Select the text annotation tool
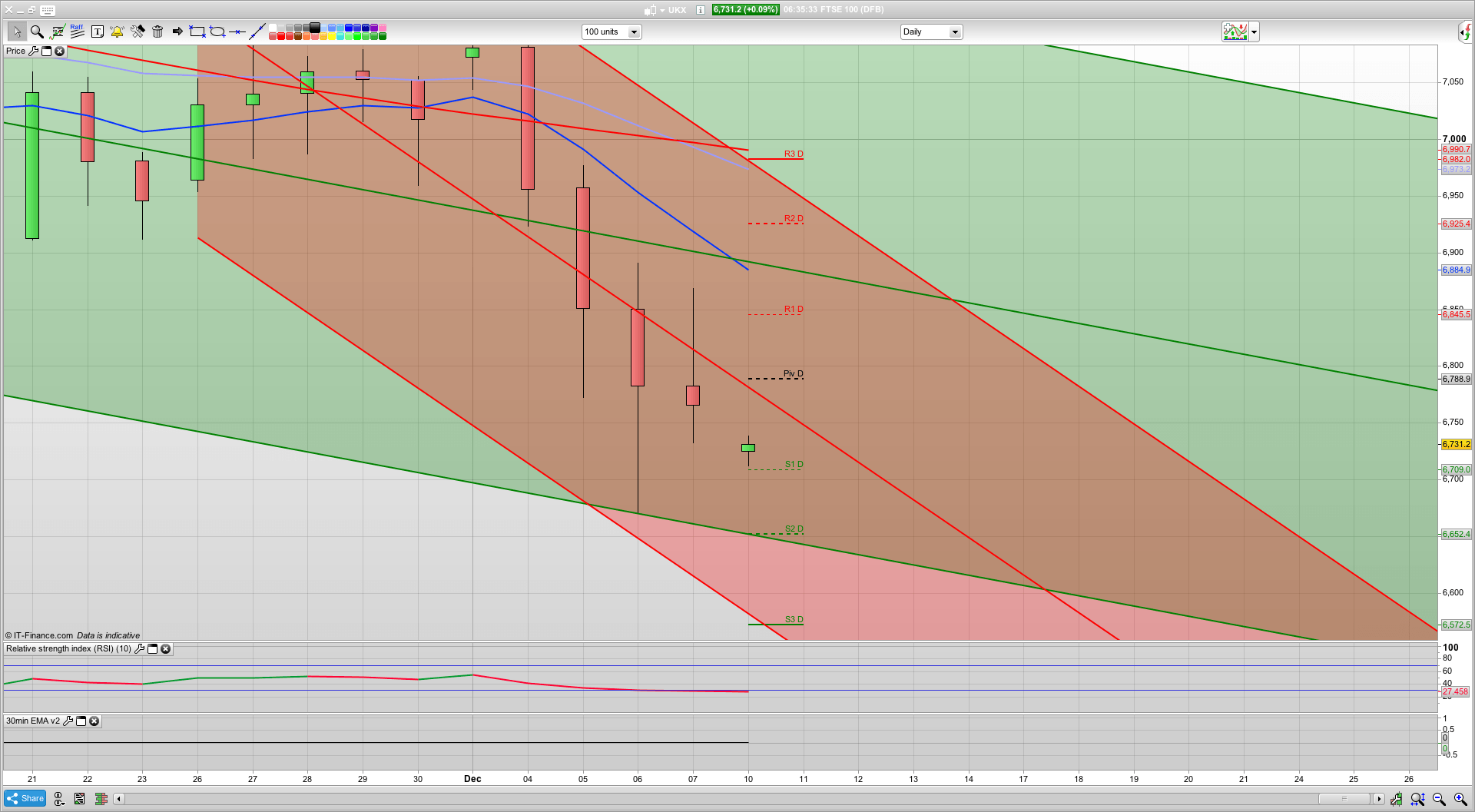The image size is (1475, 812). tap(98, 31)
